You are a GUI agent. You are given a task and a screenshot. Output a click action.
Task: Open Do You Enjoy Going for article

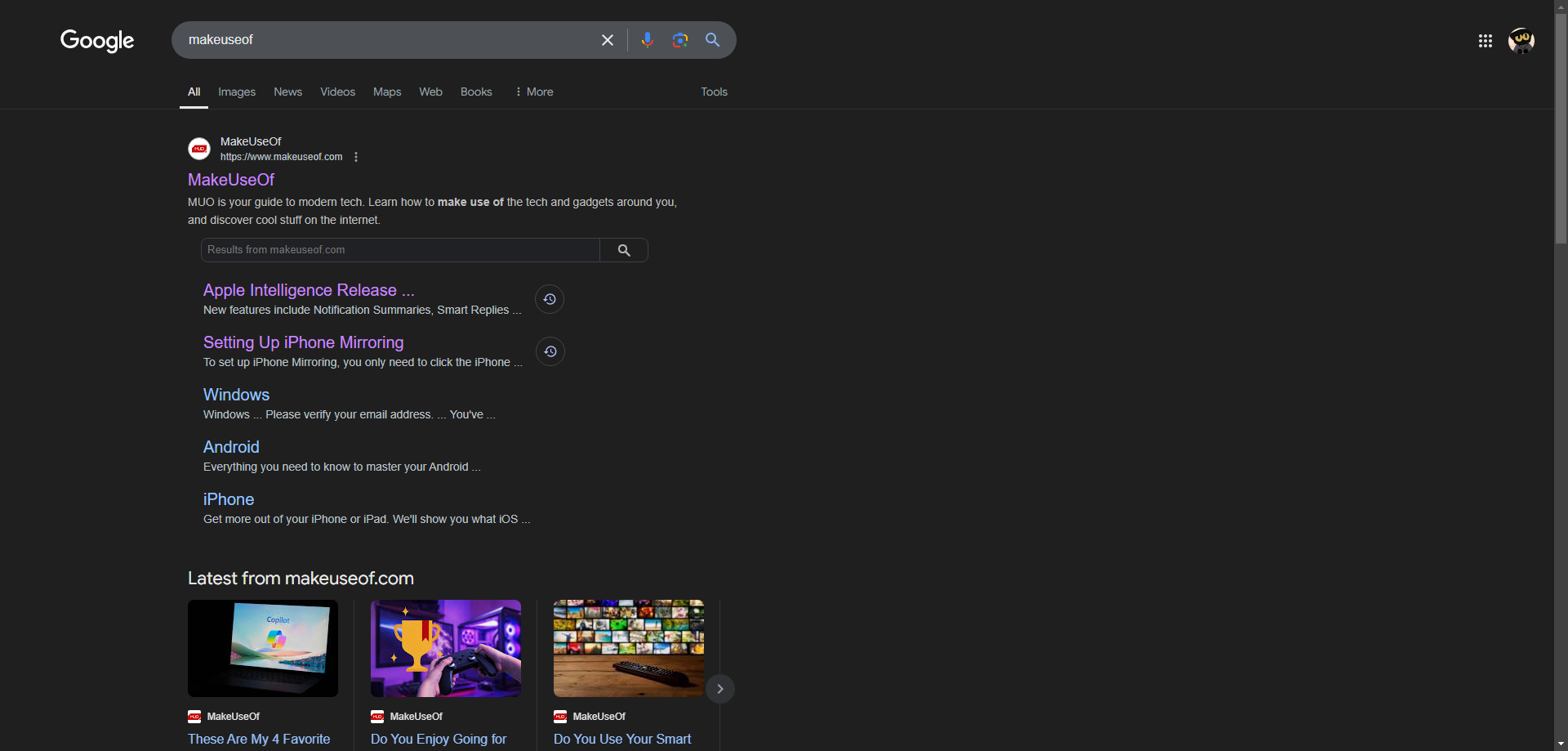pos(439,739)
